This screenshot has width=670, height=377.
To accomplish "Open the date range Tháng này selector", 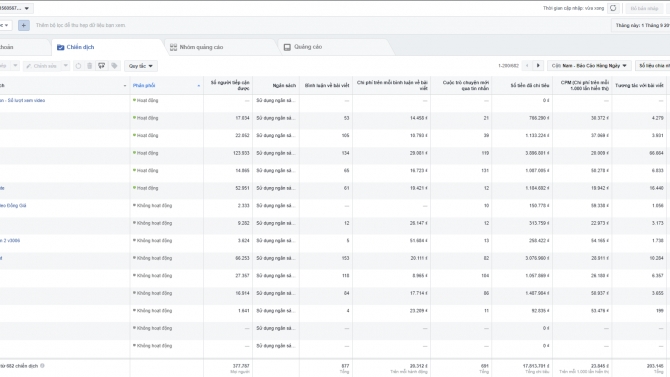I will [641, 25].
